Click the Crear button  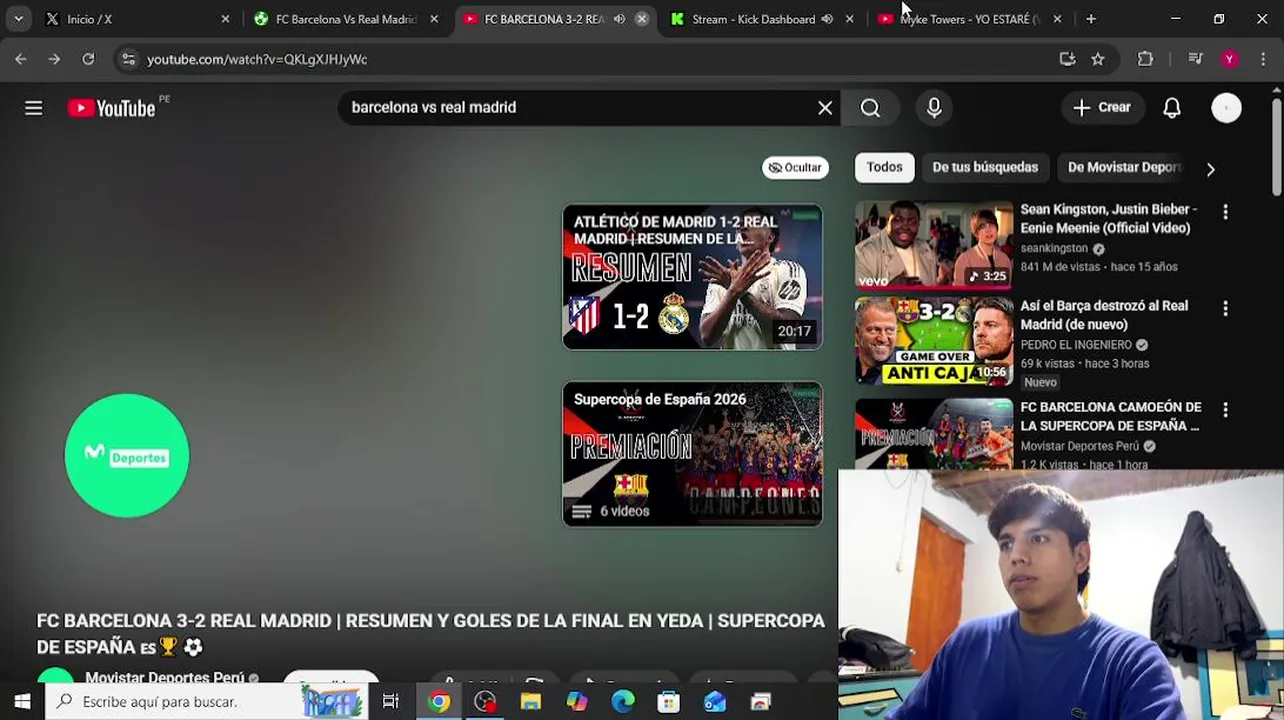(x=1102, y=108)
